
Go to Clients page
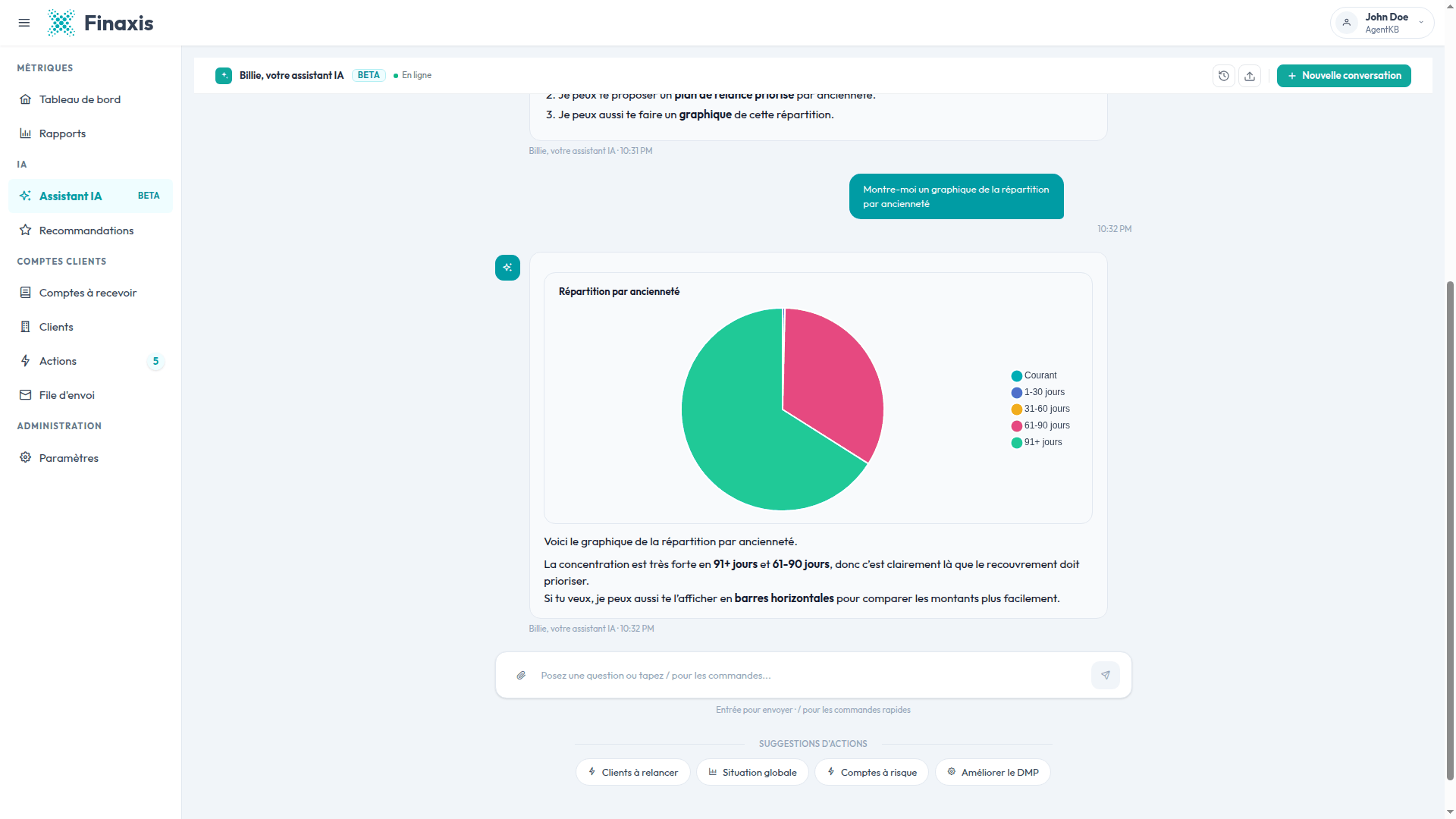click(x=90, y=327)
